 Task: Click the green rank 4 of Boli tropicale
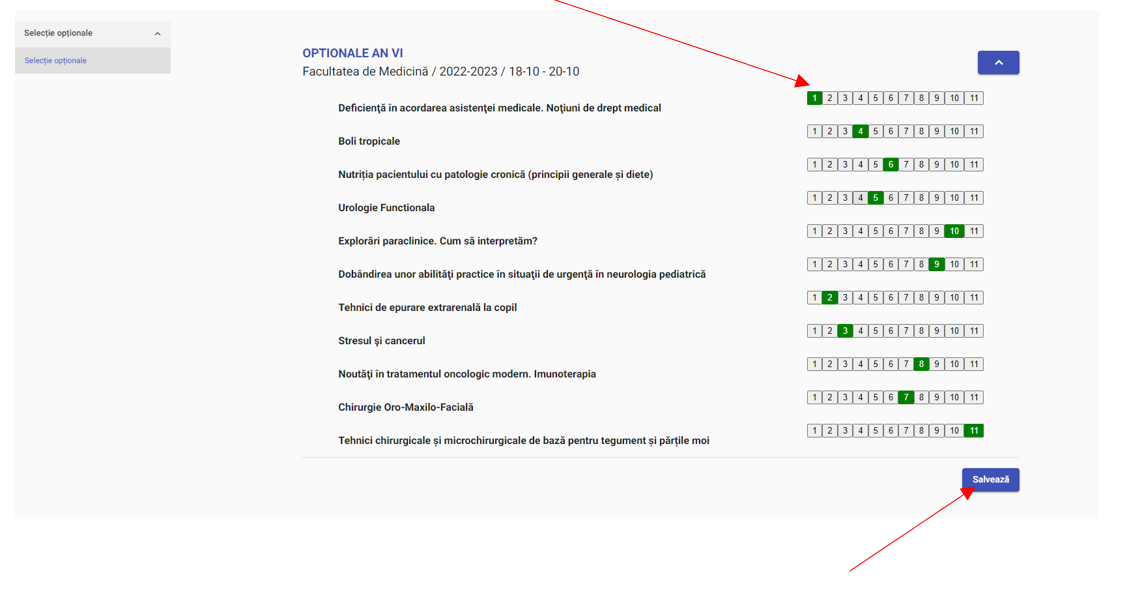(x=860, y=131)
